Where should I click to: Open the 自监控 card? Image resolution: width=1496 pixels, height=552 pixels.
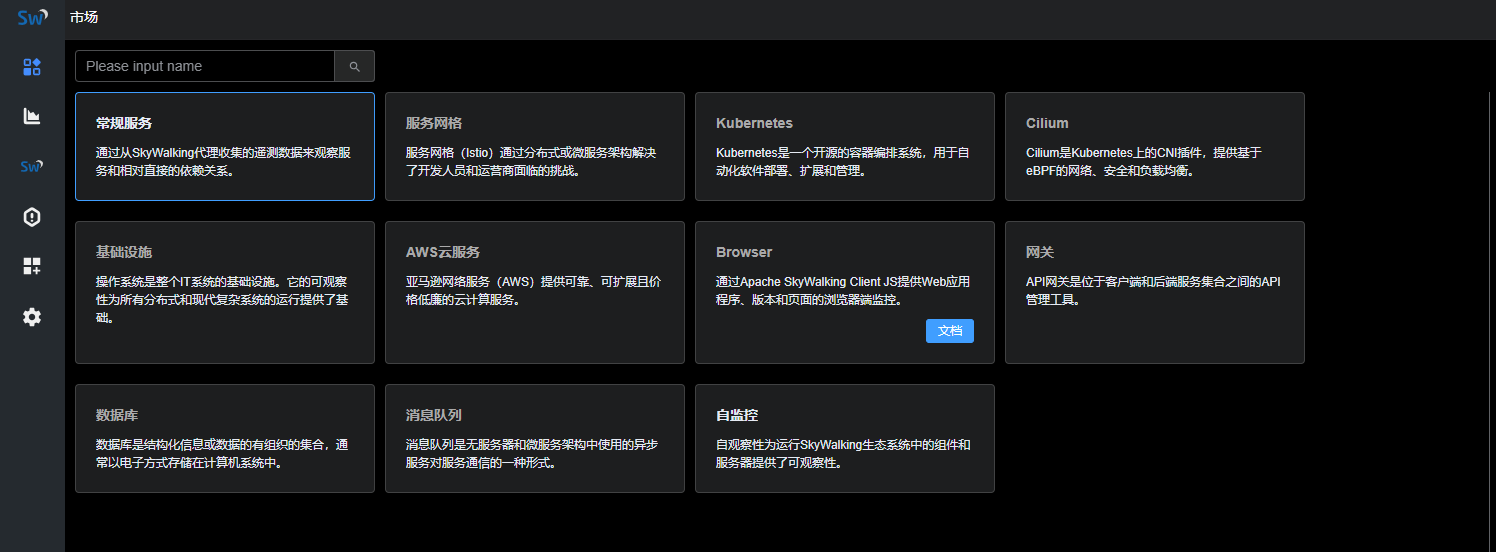coord(845,438)
